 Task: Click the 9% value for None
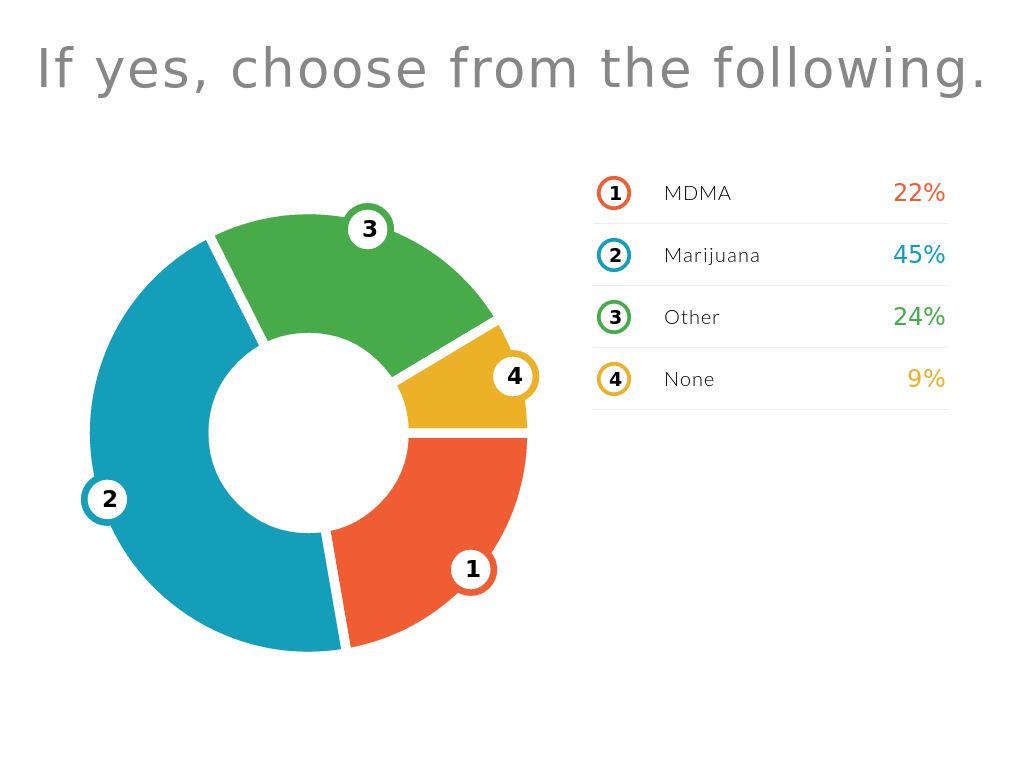pyautogui.click(x=925, y=379)
